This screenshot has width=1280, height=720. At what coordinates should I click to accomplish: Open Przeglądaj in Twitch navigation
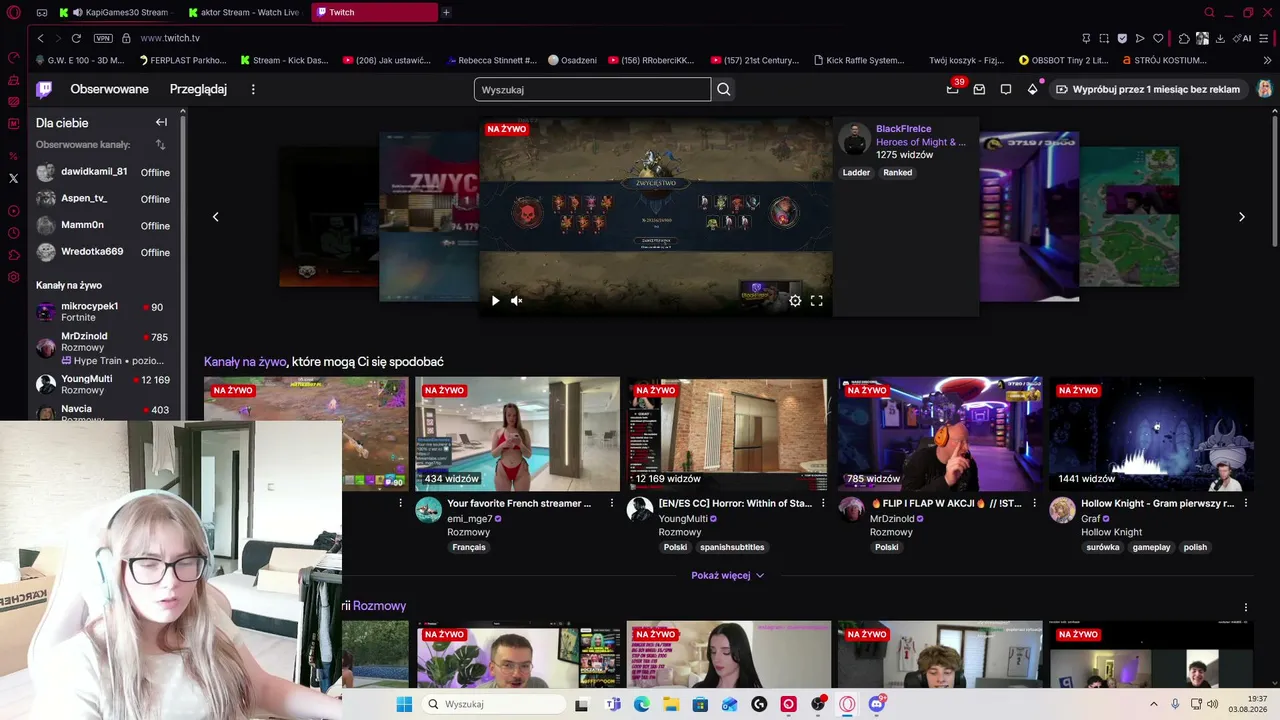(x=198, y=89)
